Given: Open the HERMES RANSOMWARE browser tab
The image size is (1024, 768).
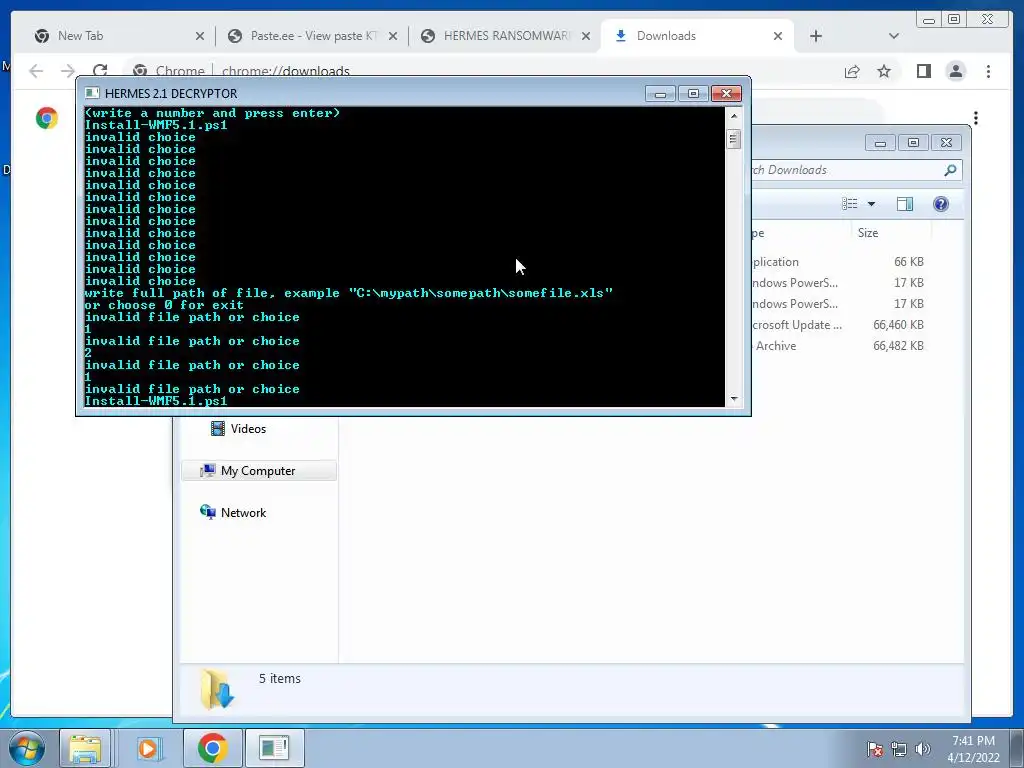Looking at the screenshot, I should (x=505, y=36).
